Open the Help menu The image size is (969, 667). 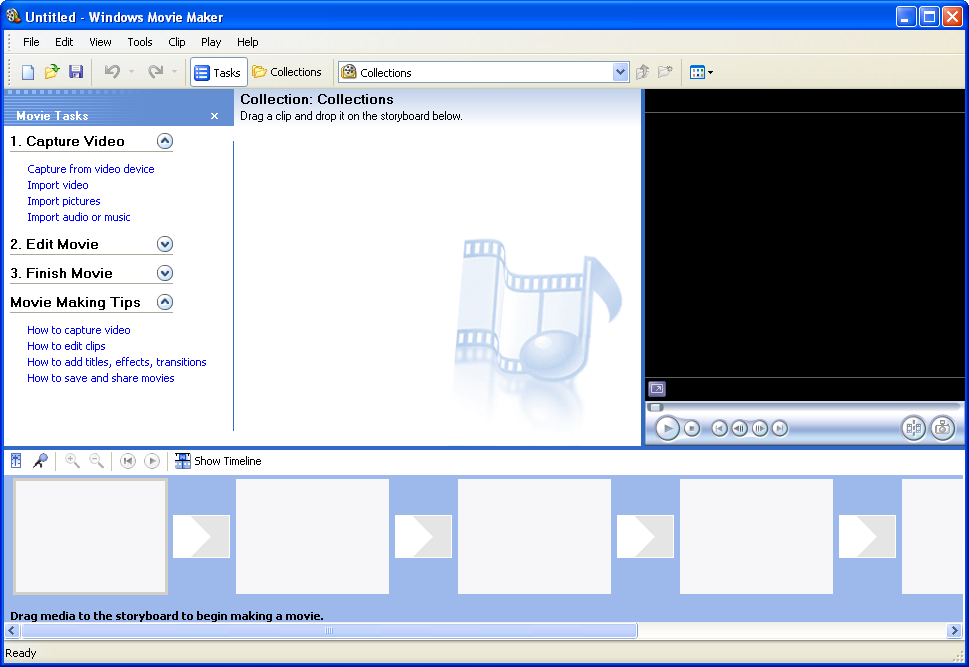tap(248, 42)
